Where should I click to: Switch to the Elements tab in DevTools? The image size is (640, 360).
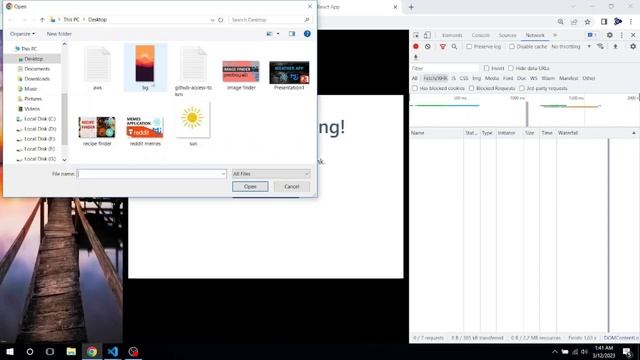(452, 36)
